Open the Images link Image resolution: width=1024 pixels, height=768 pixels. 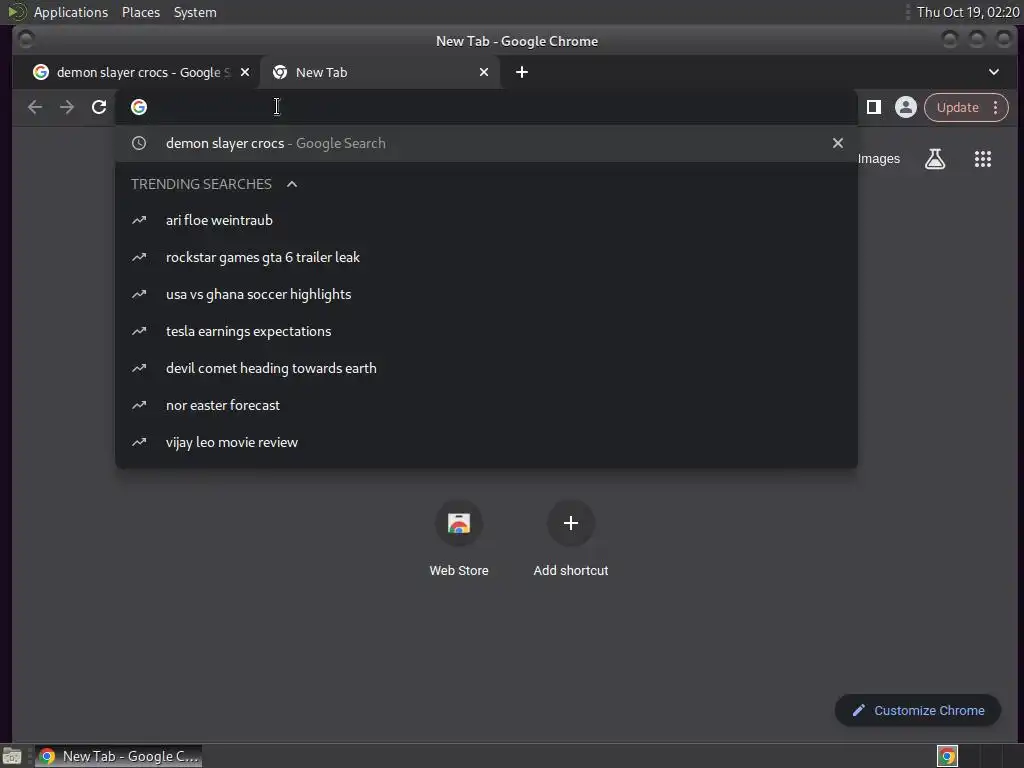coord(878,159)
